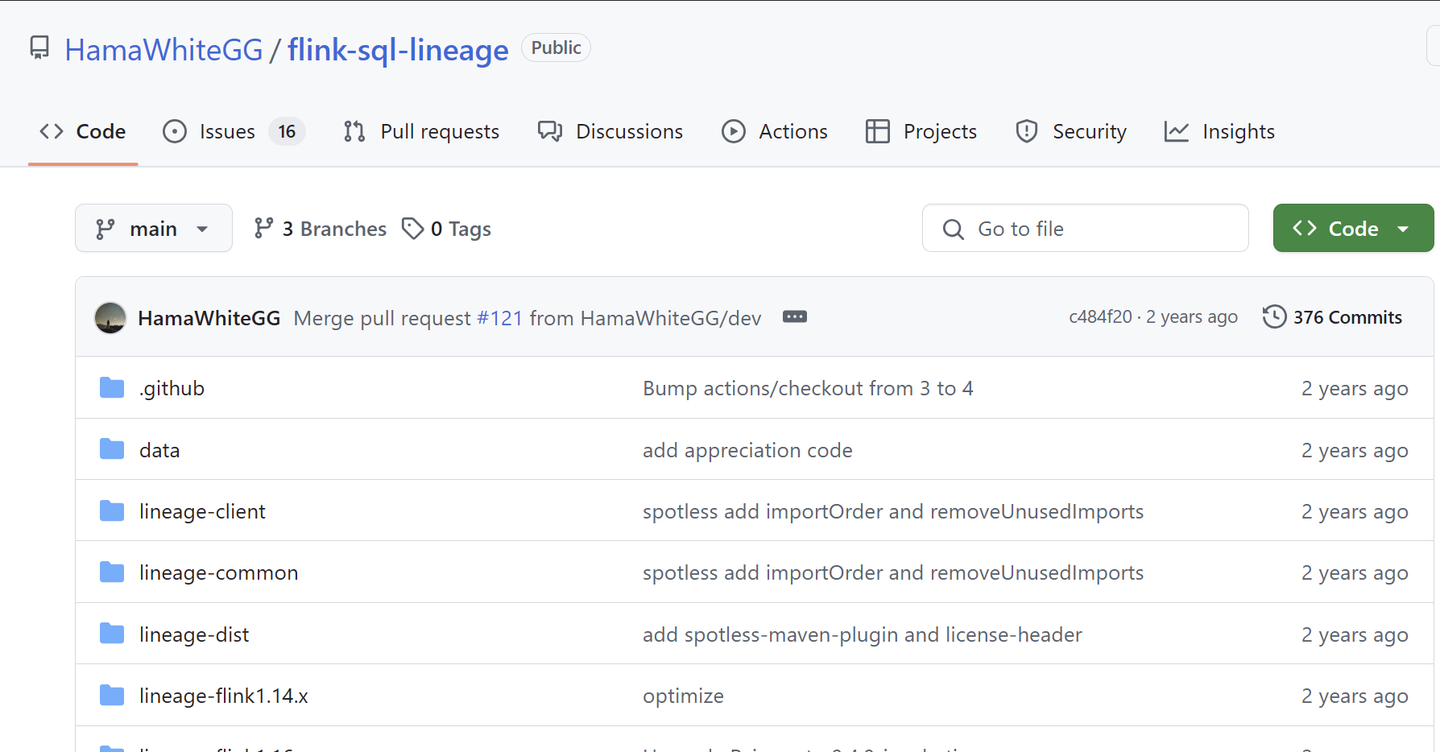
Task: Click the .github folder icon
Action: 112,388
